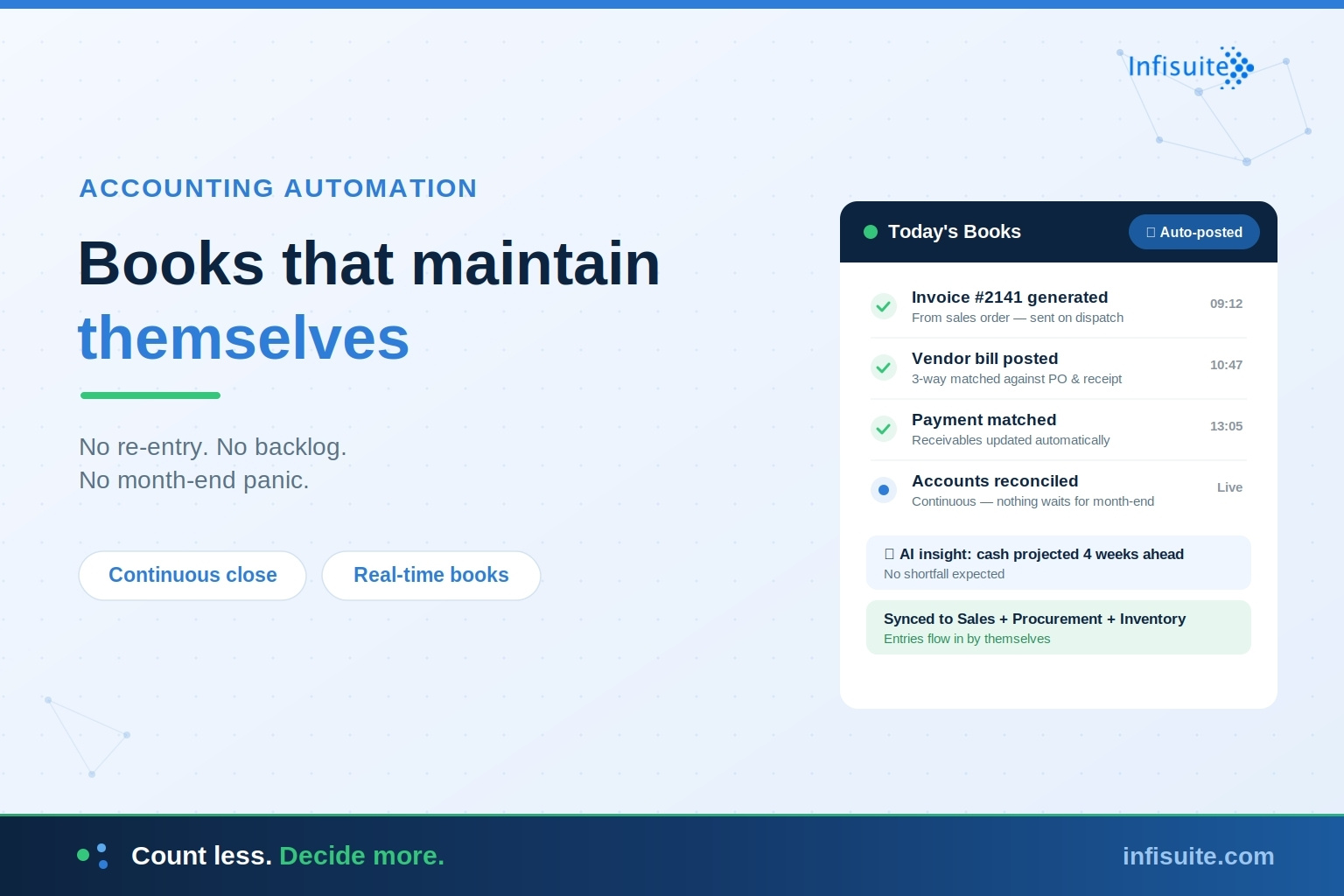Click the Infisuite logo
The image size is (1344, 896).
click(x=1191, y=67)
